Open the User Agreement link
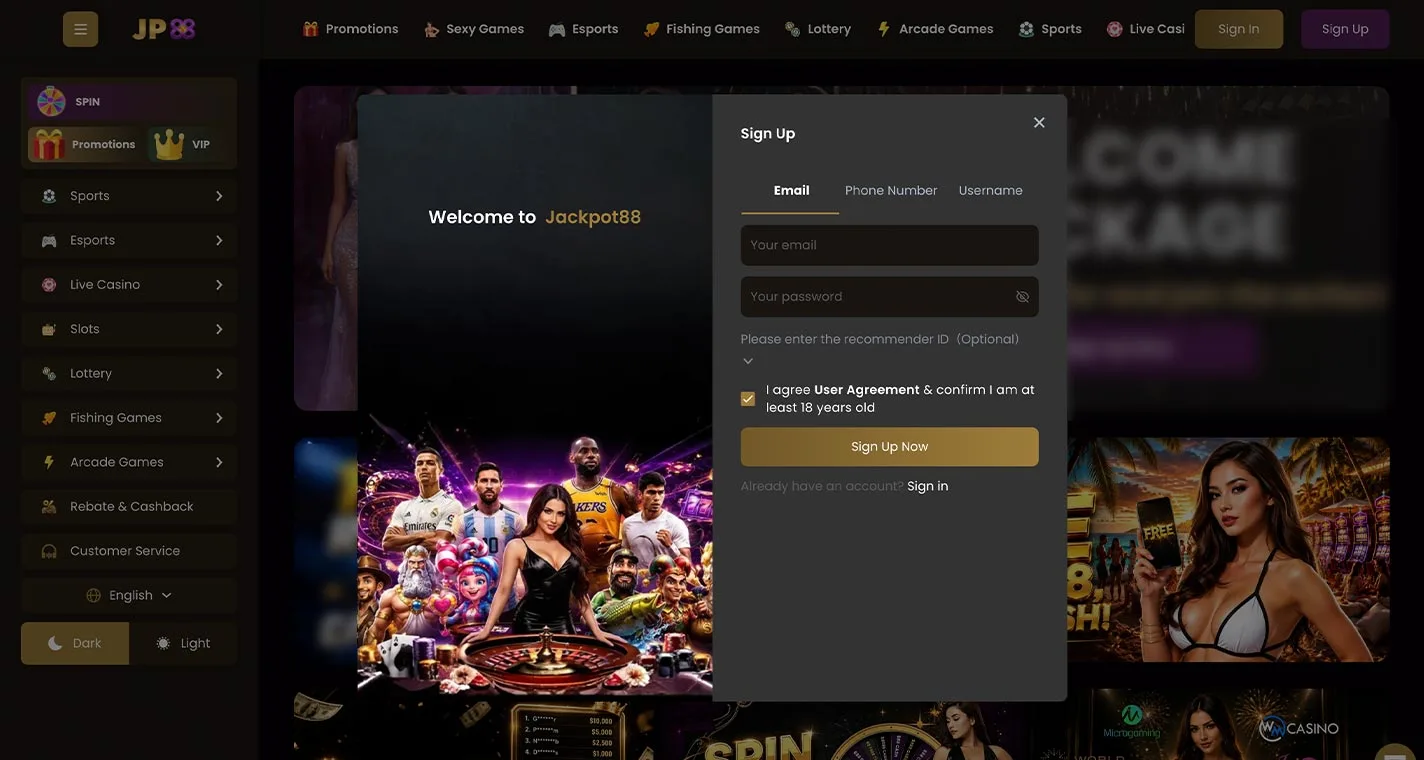This screenshot has height=760, width=1424. point(867,390)
